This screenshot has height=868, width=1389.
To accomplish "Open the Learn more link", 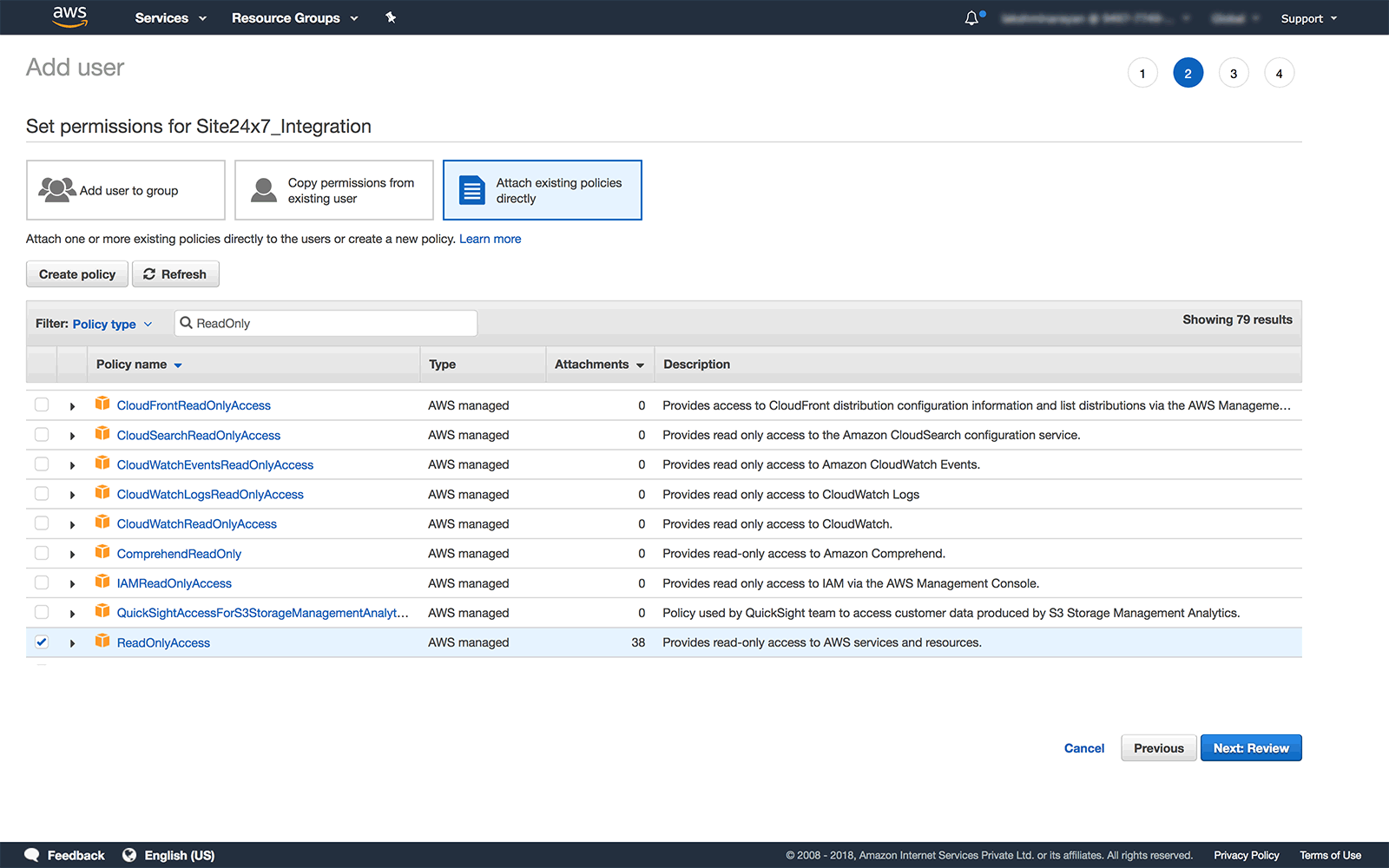I will pos(490,239).
